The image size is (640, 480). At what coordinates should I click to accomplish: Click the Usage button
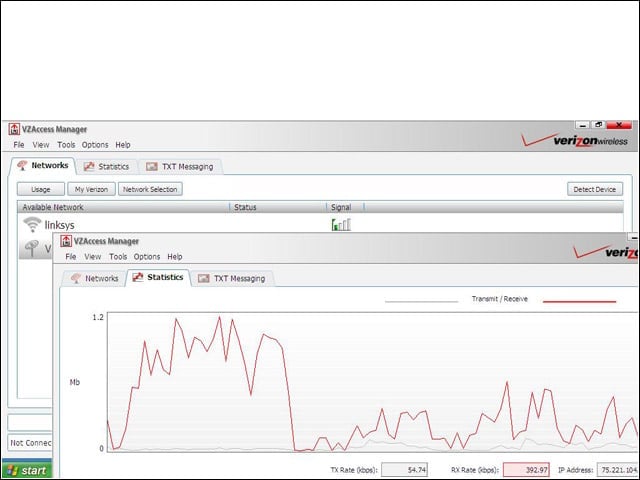pyautogui.click(x=41, y=189)
